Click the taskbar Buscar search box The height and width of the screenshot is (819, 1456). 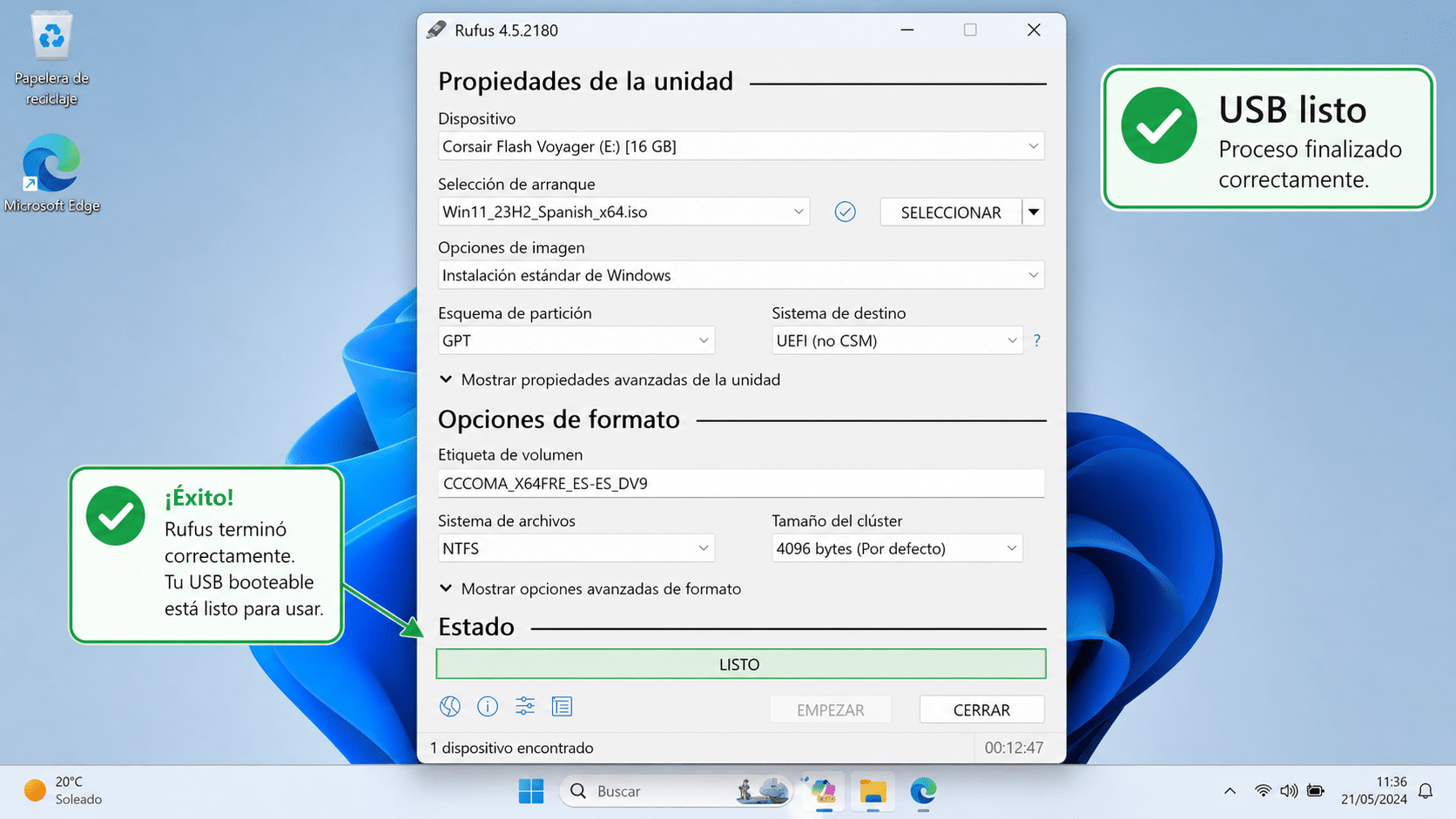coord(676,791)
